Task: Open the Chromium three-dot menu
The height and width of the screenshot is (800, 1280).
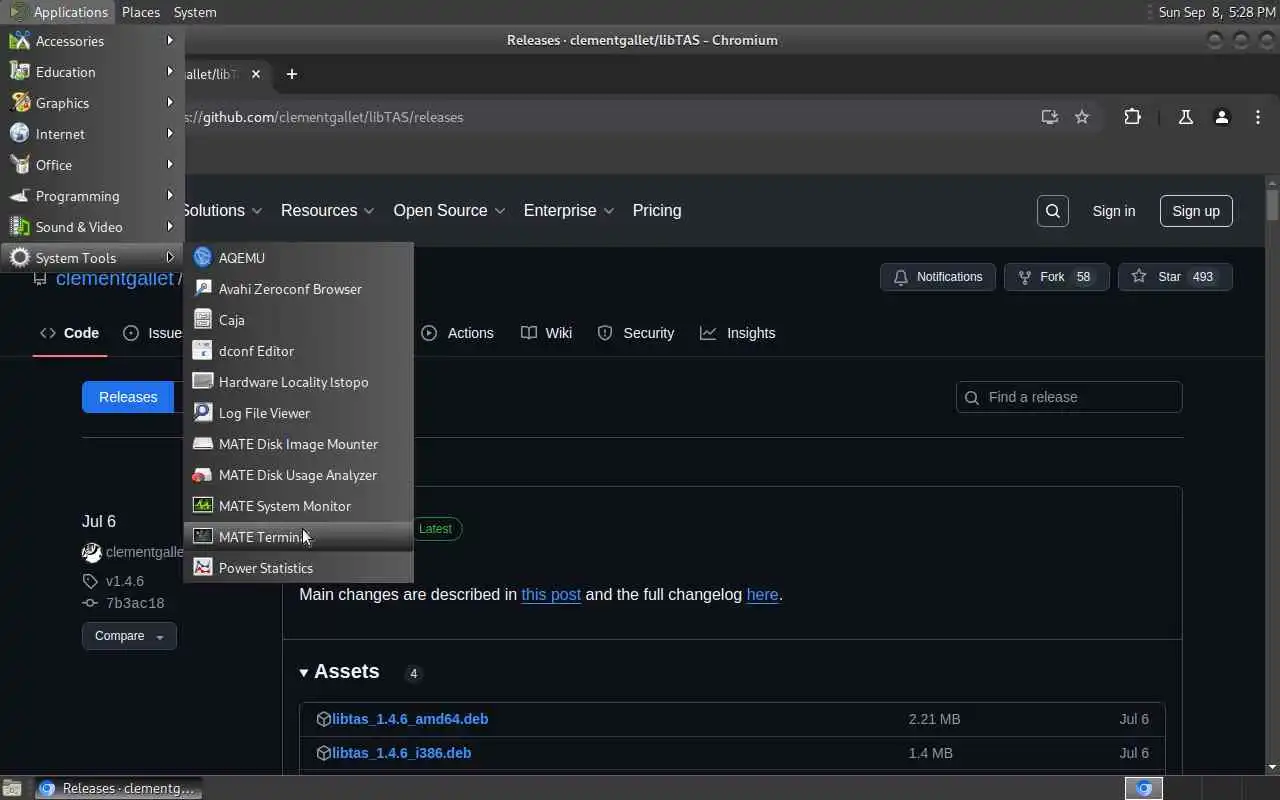Action: point(1258,117)
